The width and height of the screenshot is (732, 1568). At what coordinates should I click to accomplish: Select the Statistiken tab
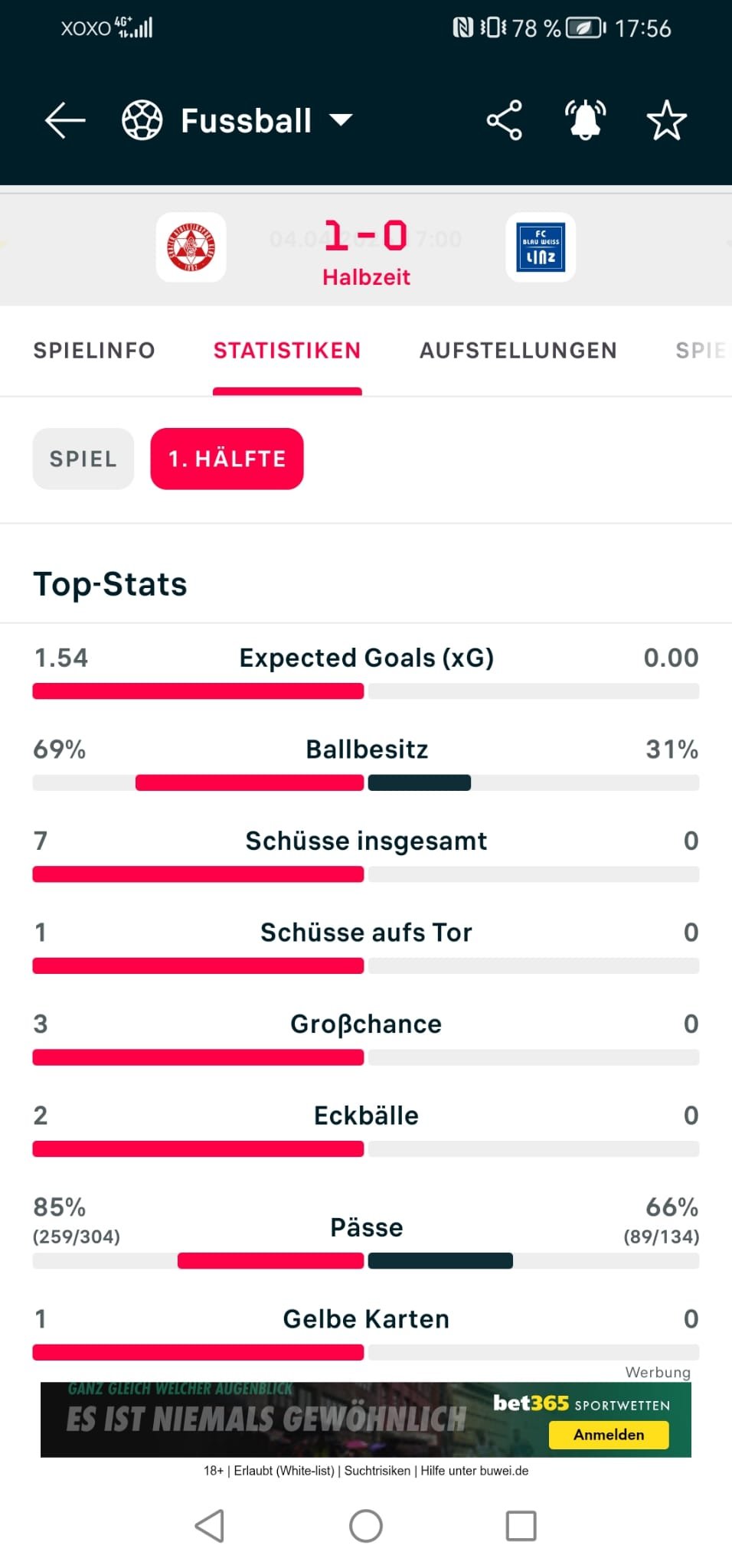287,351
